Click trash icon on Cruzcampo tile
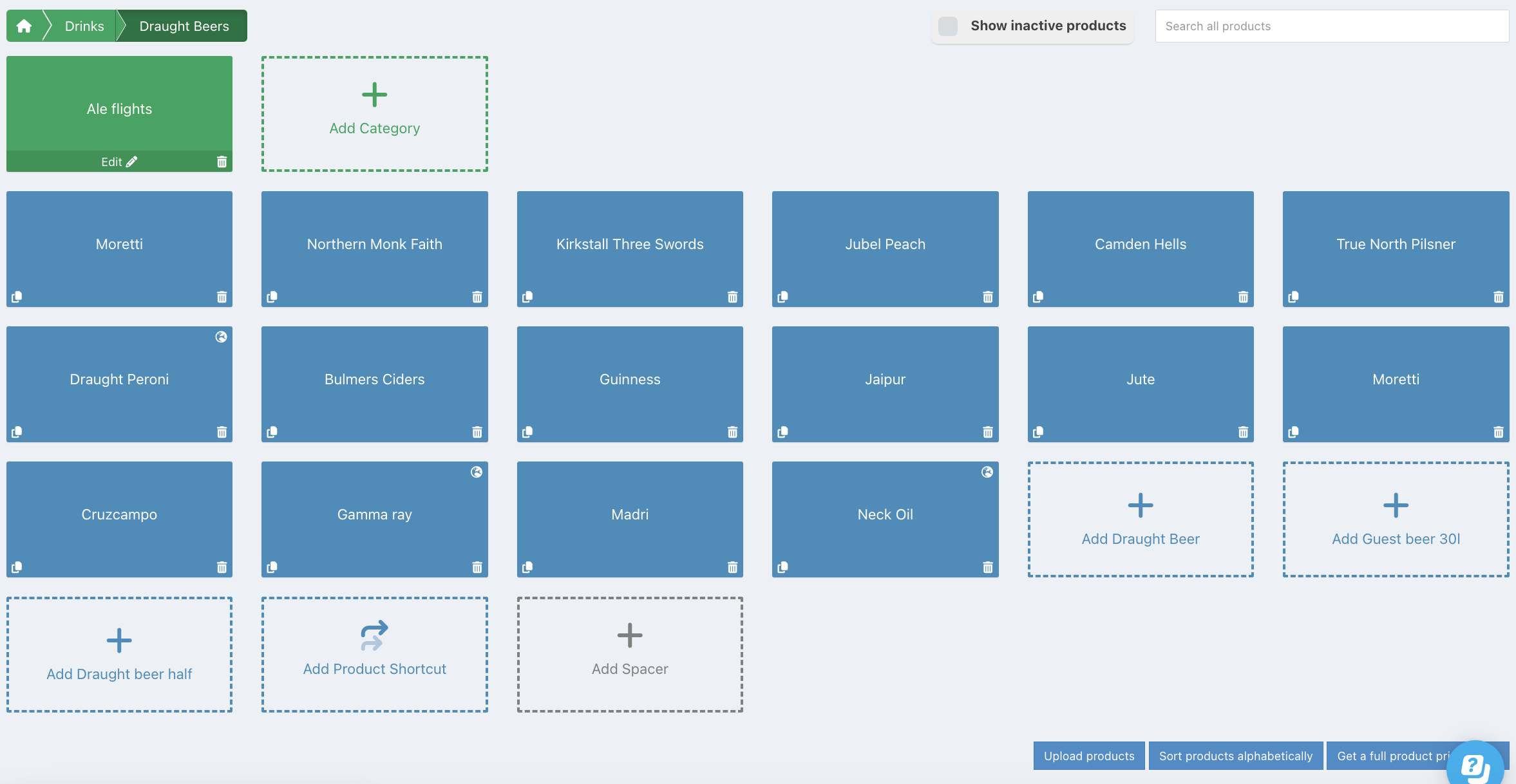Viewport: 1516px width, 784px height. pos(222,567)
